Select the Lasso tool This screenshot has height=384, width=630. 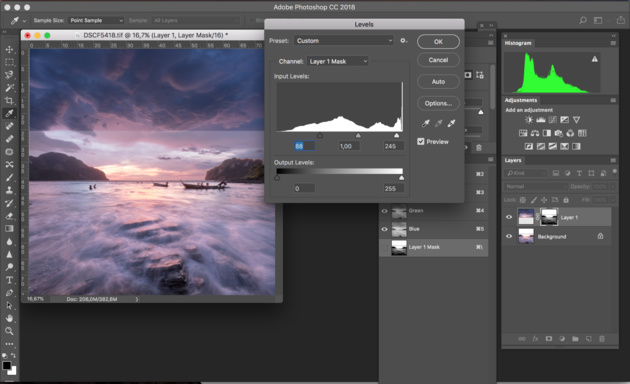click(x=9, y=75)
